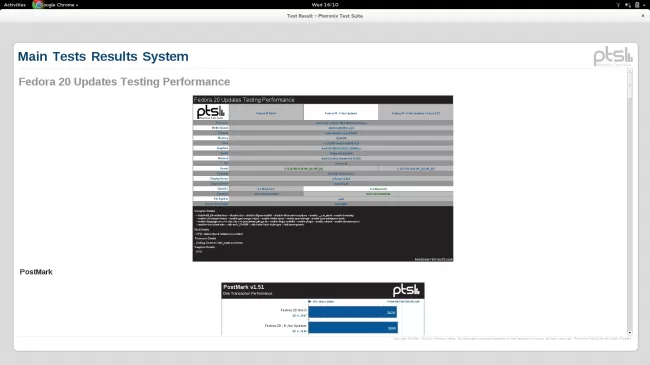
Task: Click the battery status icon
Action: pyautogui.click(x=637, y=5)
